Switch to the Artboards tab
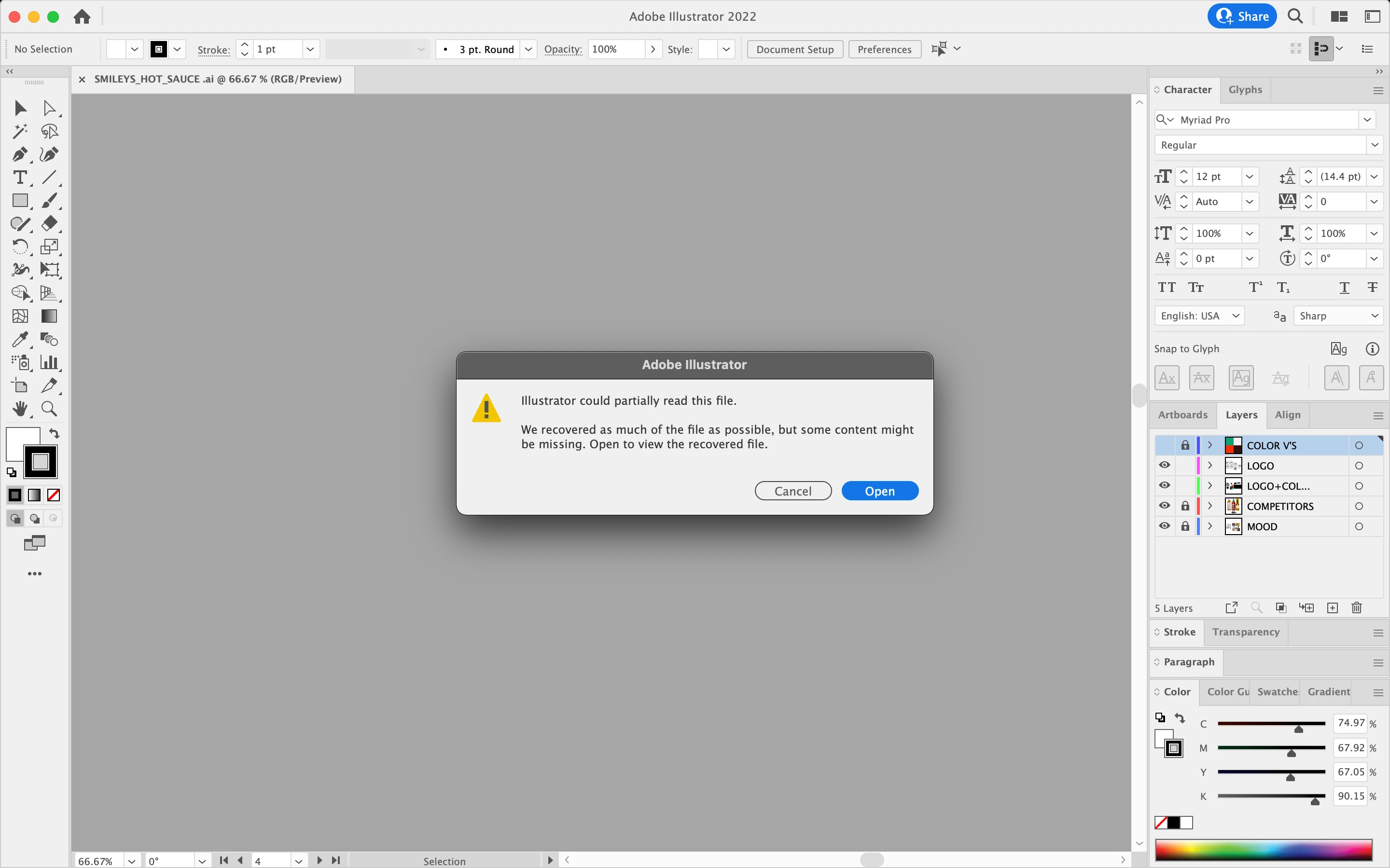The height and width of the screenshot is (868, 1390). click(x=1182, y=415)
